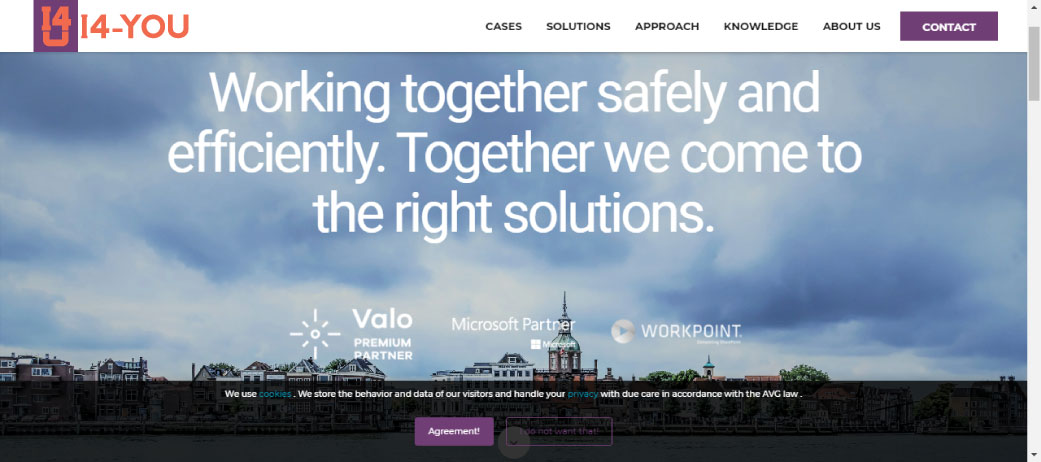Image resolution: width=1041 pixels, height=462 pixels.
Task: Open the Cases menu item
Action: [x=503, y=27]
